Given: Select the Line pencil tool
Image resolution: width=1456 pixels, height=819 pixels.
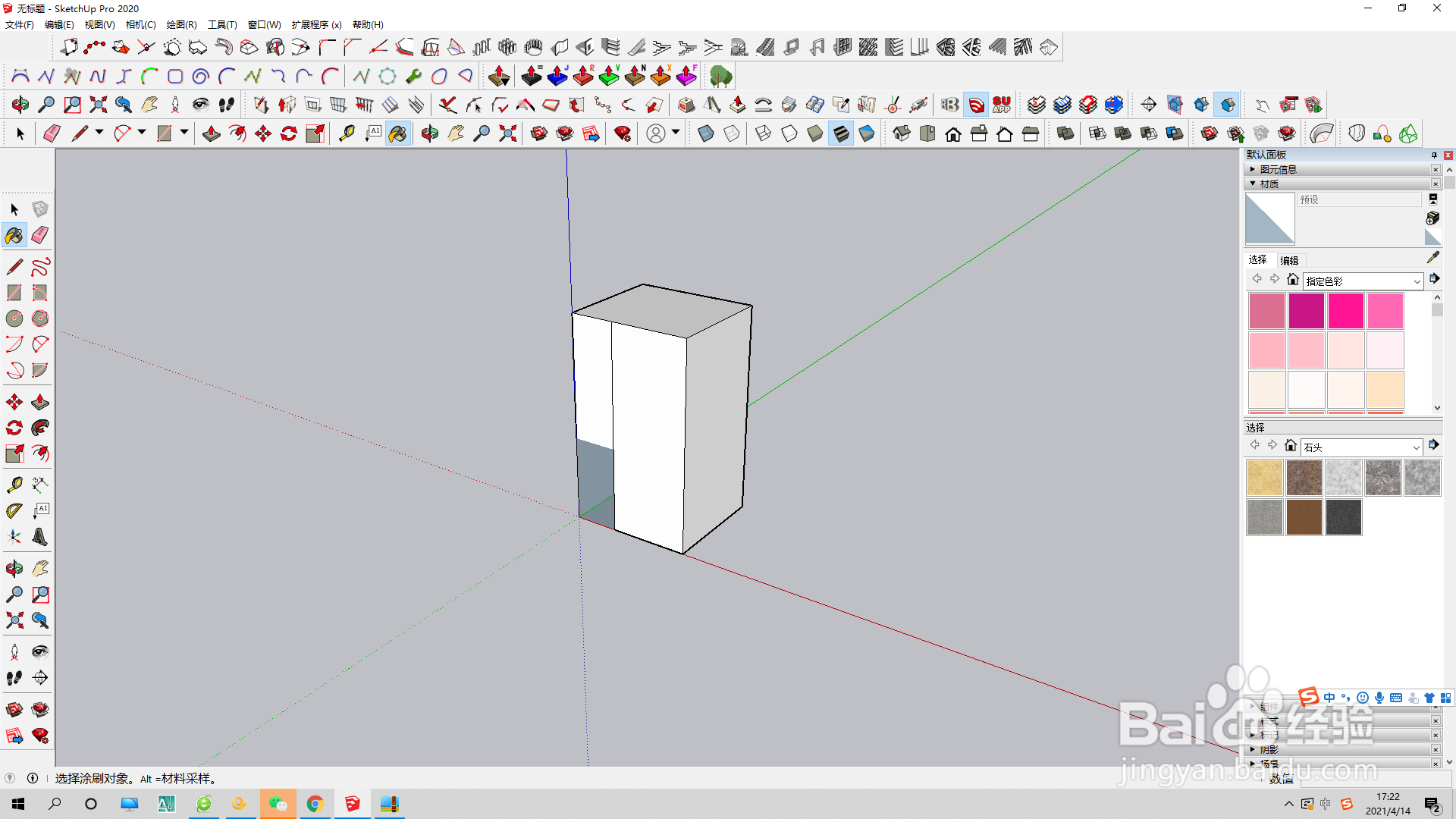Looking at the screenshot, I should [14, 266].
